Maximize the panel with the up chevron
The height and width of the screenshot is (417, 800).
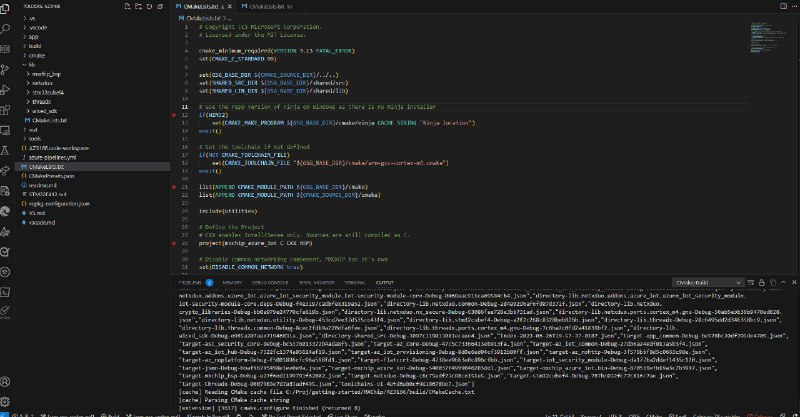pos(784,282)
